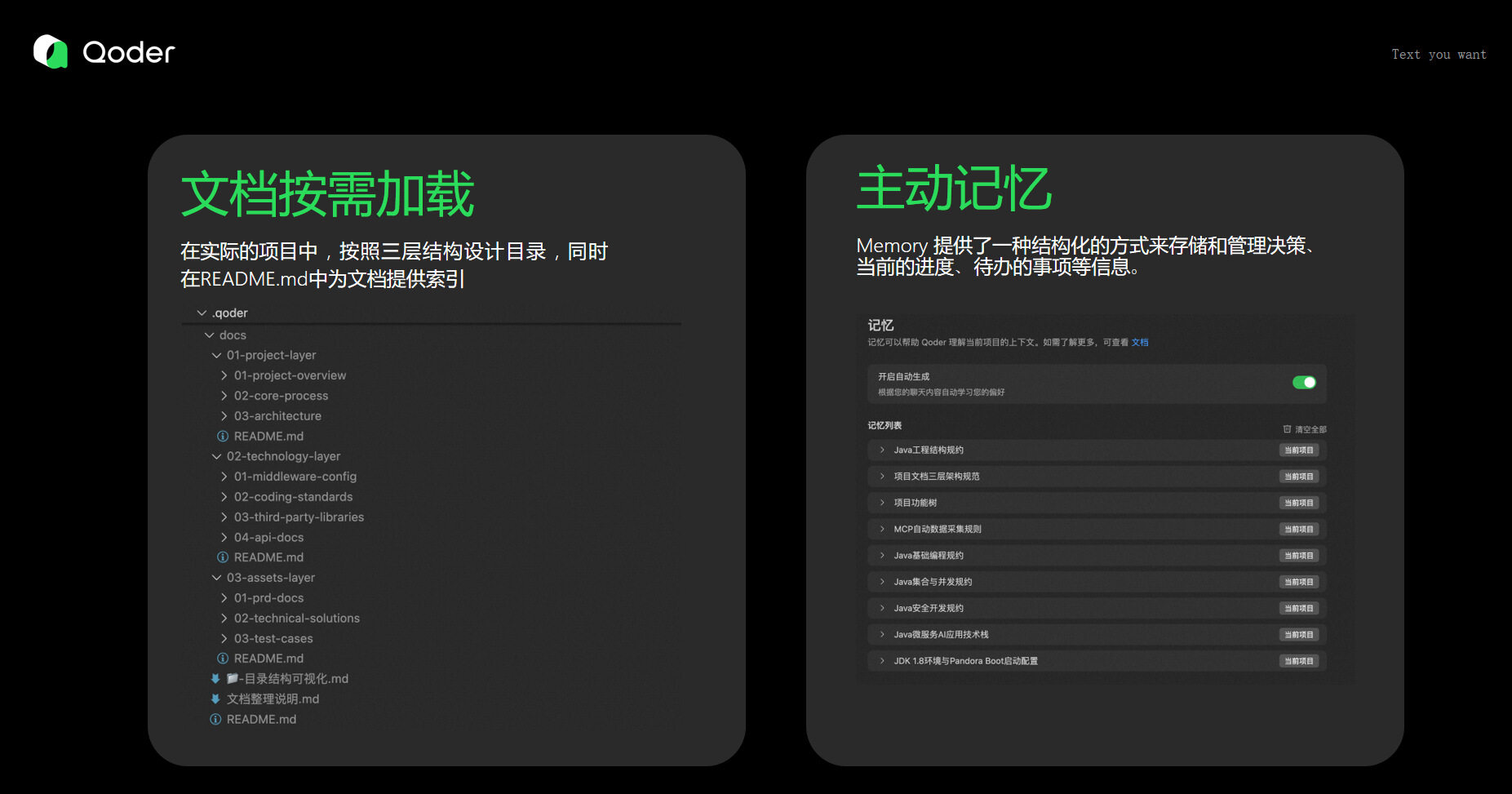Image resolution: width=1512 pixels, height=794 pixels.
Task: Click the info icon beside 02-technology-layer README.md
Action: pos(223,557)
